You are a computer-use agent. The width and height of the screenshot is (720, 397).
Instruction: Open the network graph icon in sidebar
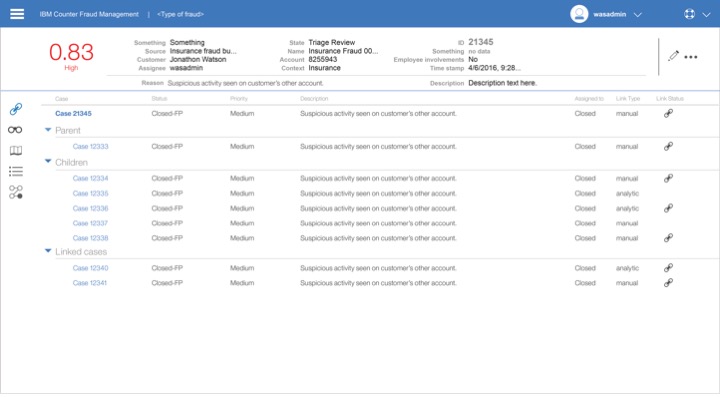tap(16, 192)
